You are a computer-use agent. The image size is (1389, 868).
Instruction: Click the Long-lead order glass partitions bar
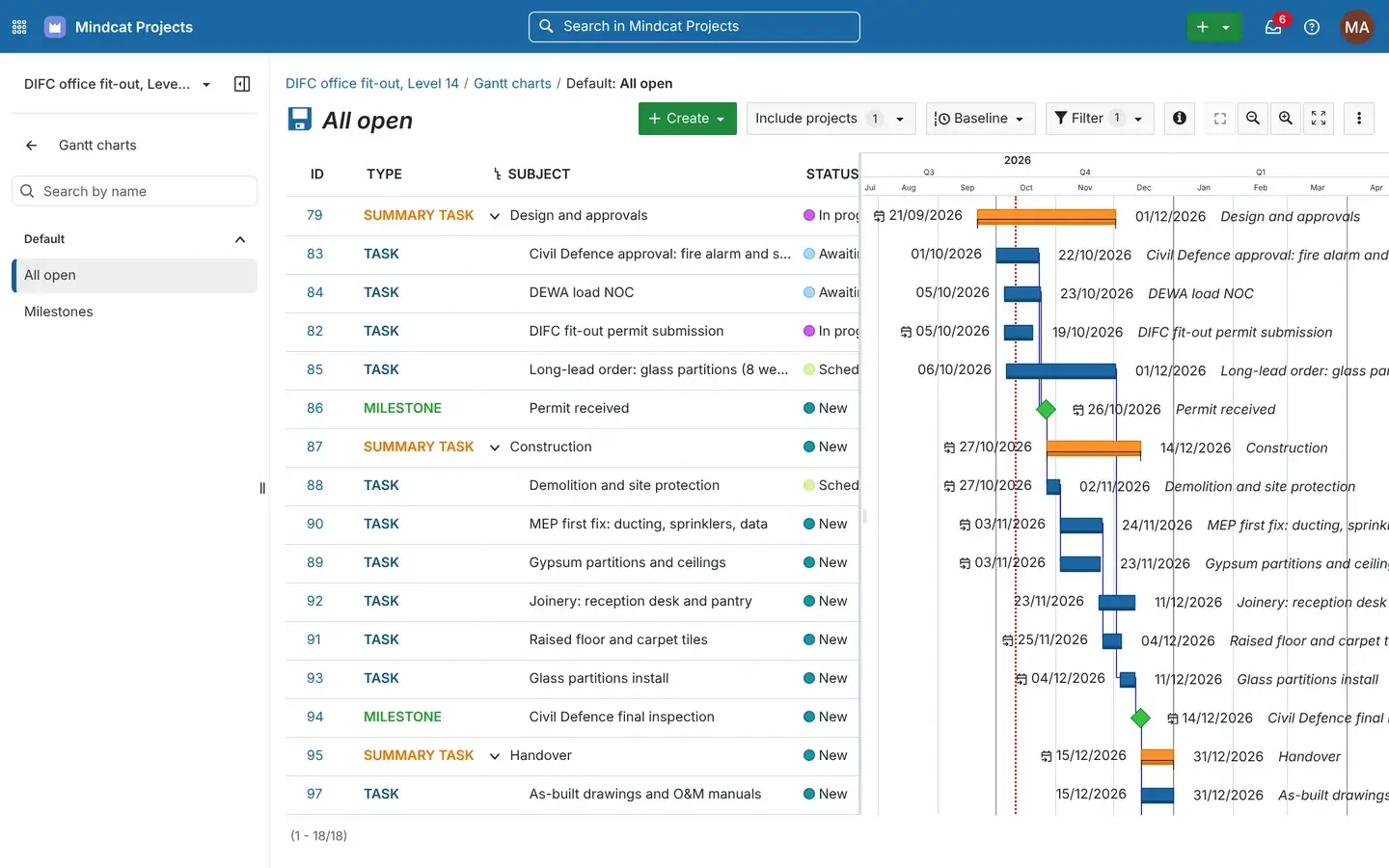coord(1061,370)
